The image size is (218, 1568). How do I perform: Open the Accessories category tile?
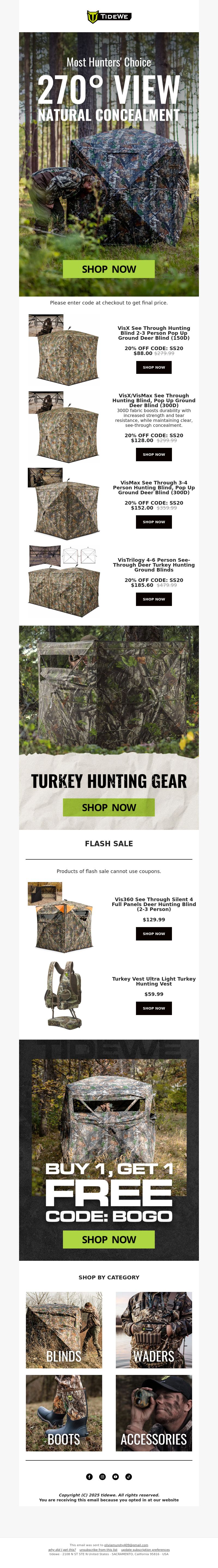click(x=154, y=1413)
